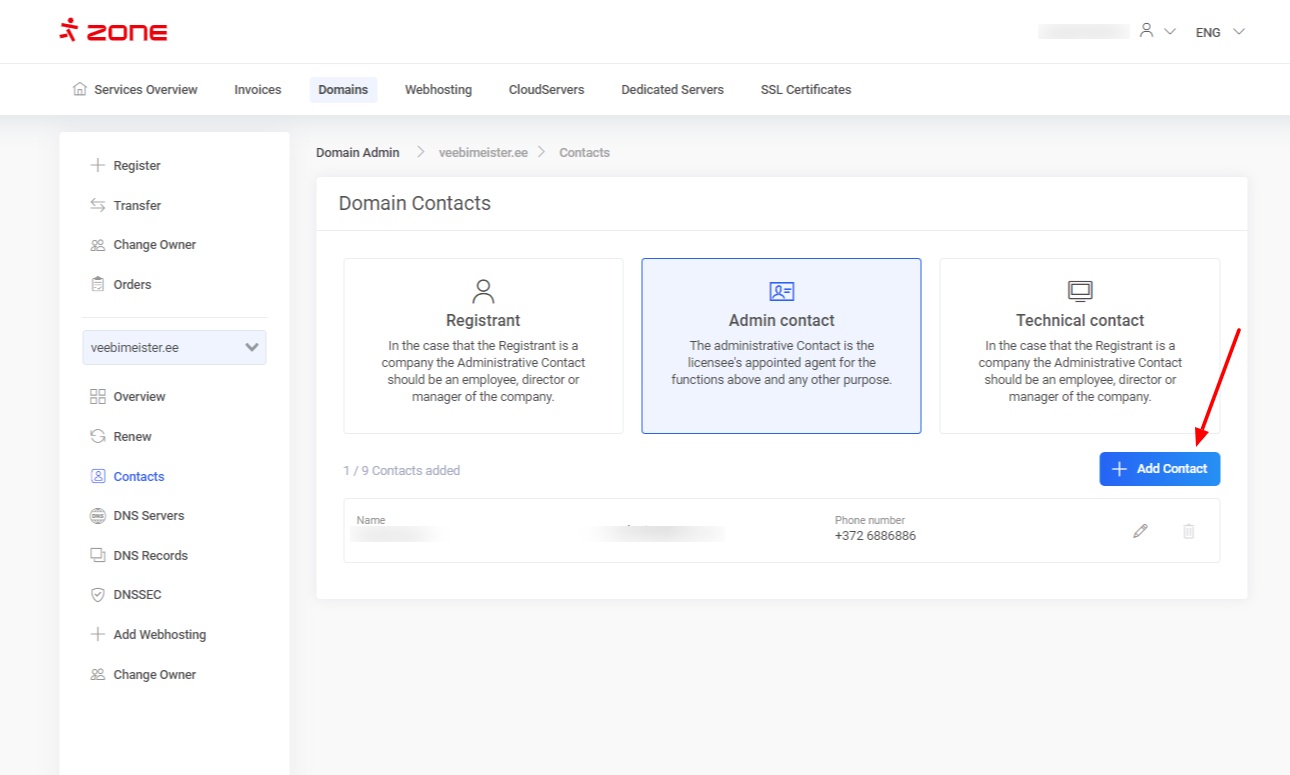Open DNS Records in sidebar
Screen dimensions: 1290x775
[x=150, y=556]
